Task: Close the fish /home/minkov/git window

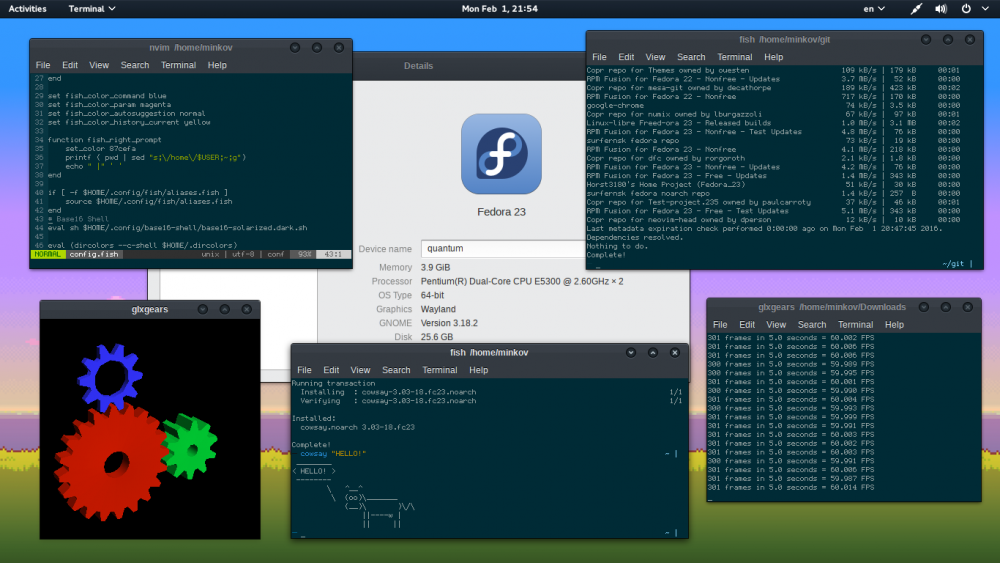Action: tap(969, 40)
